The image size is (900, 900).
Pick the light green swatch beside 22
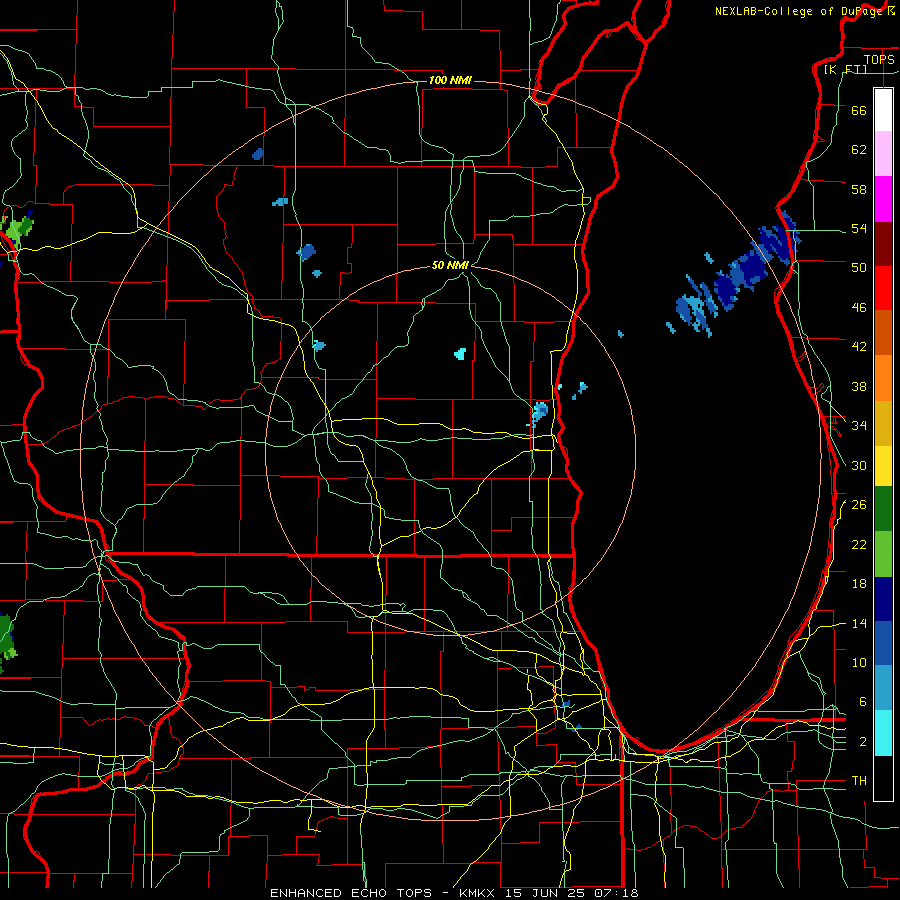[883, 554]
